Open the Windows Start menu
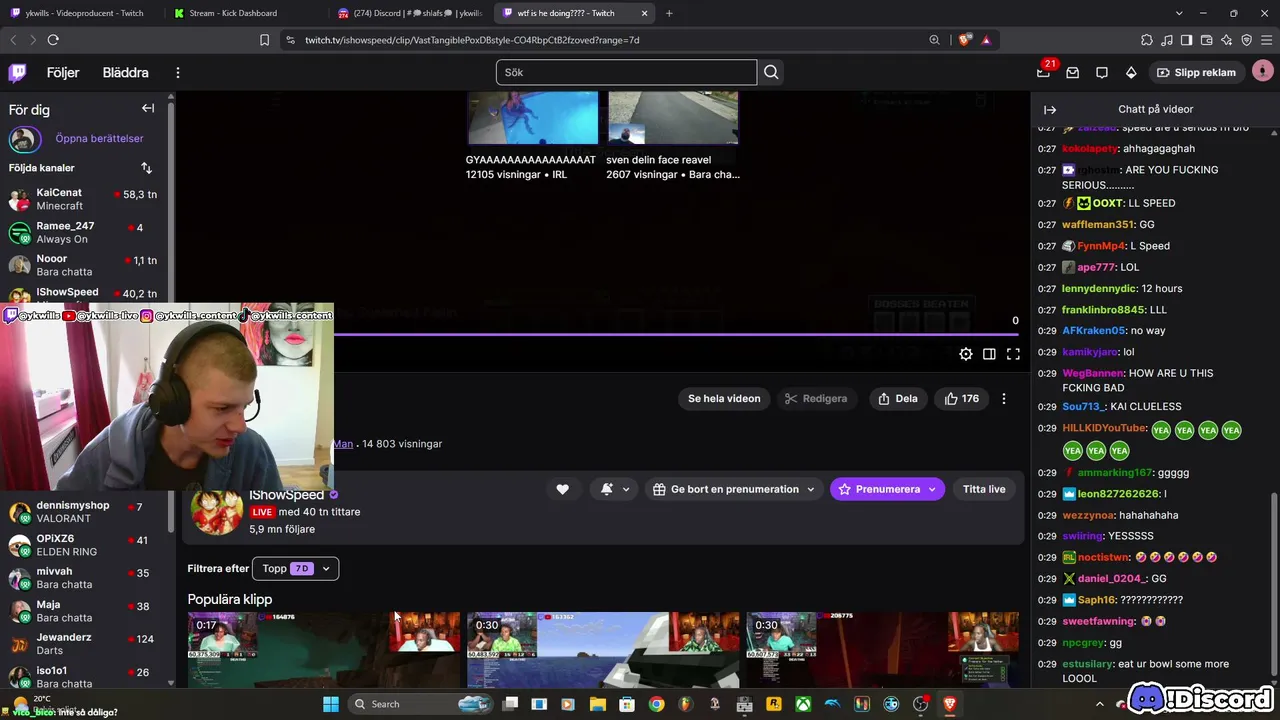The width and height of the screenshot is (1280, 720). pos(330,704)
